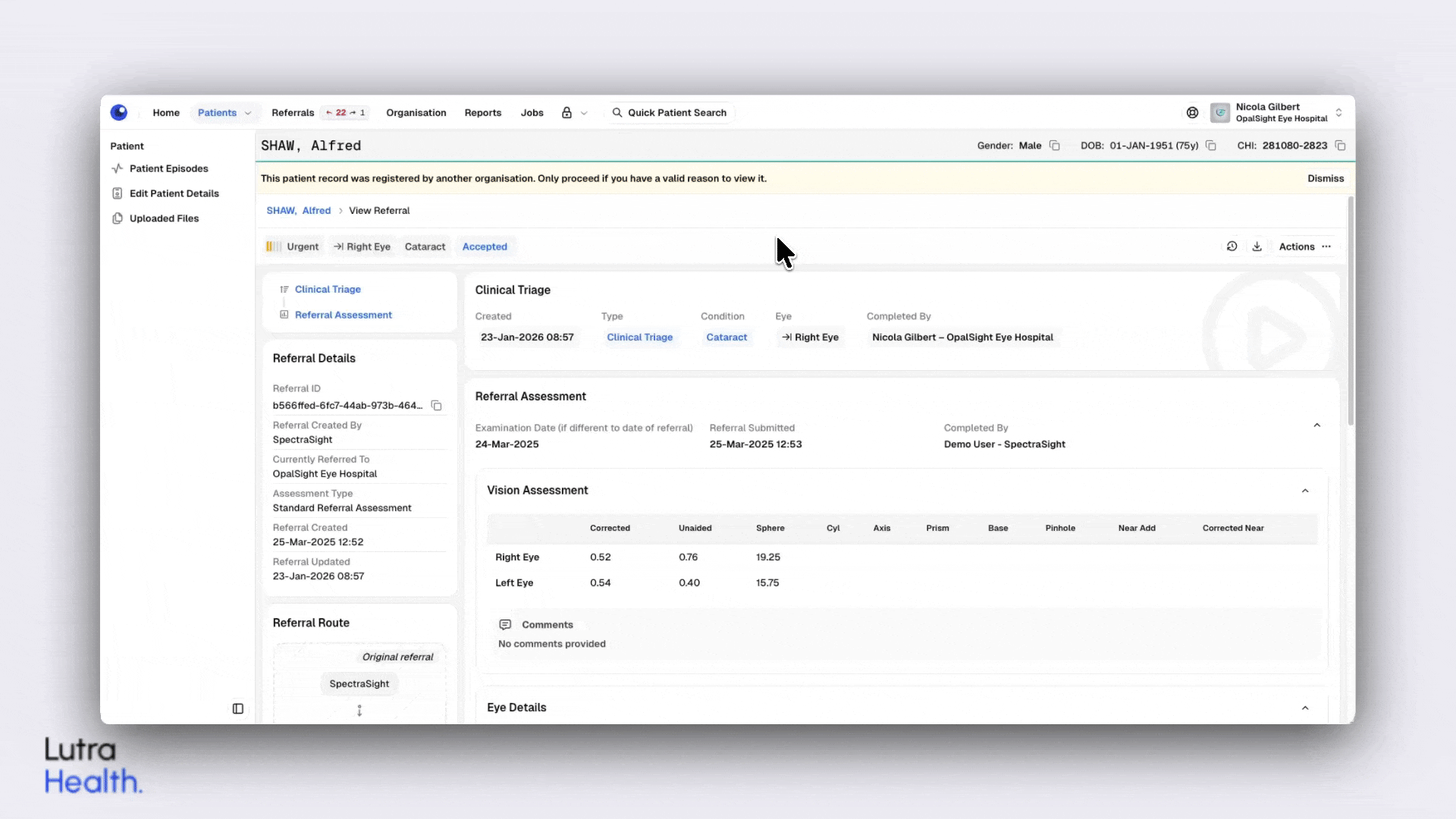Collapse the left sidebar panel
This screenshot has width=1456, height=819.
coord(238,708)
